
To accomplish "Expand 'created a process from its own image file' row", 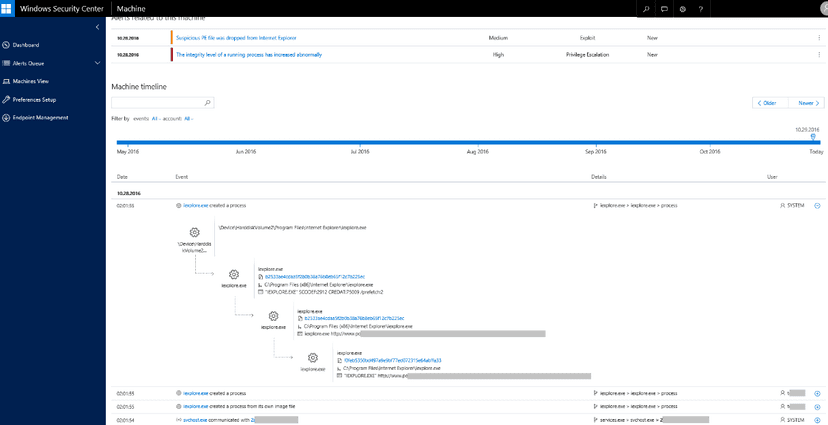I will click(817, 407).
